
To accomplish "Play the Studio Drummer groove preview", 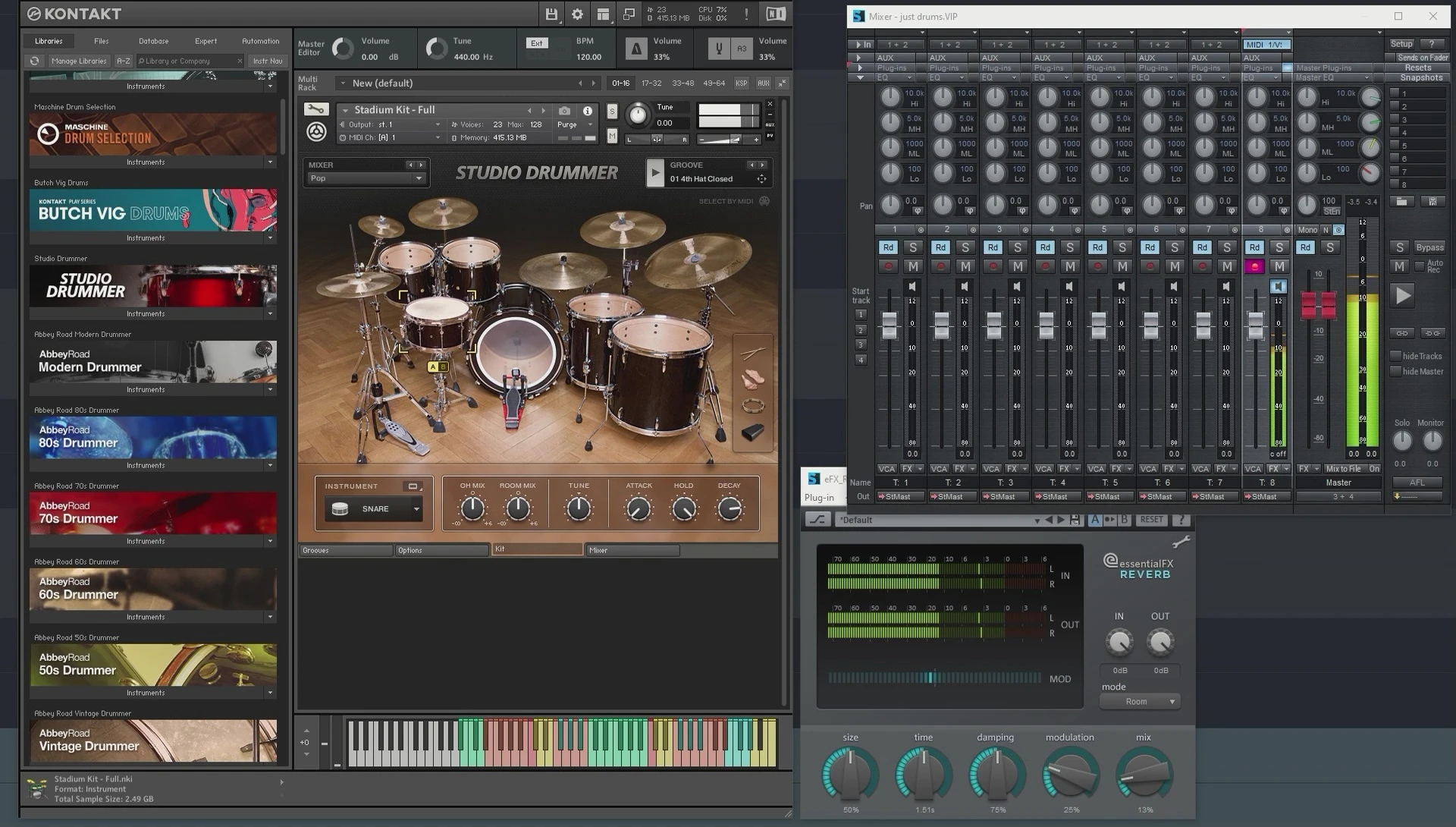I will 654,172.
